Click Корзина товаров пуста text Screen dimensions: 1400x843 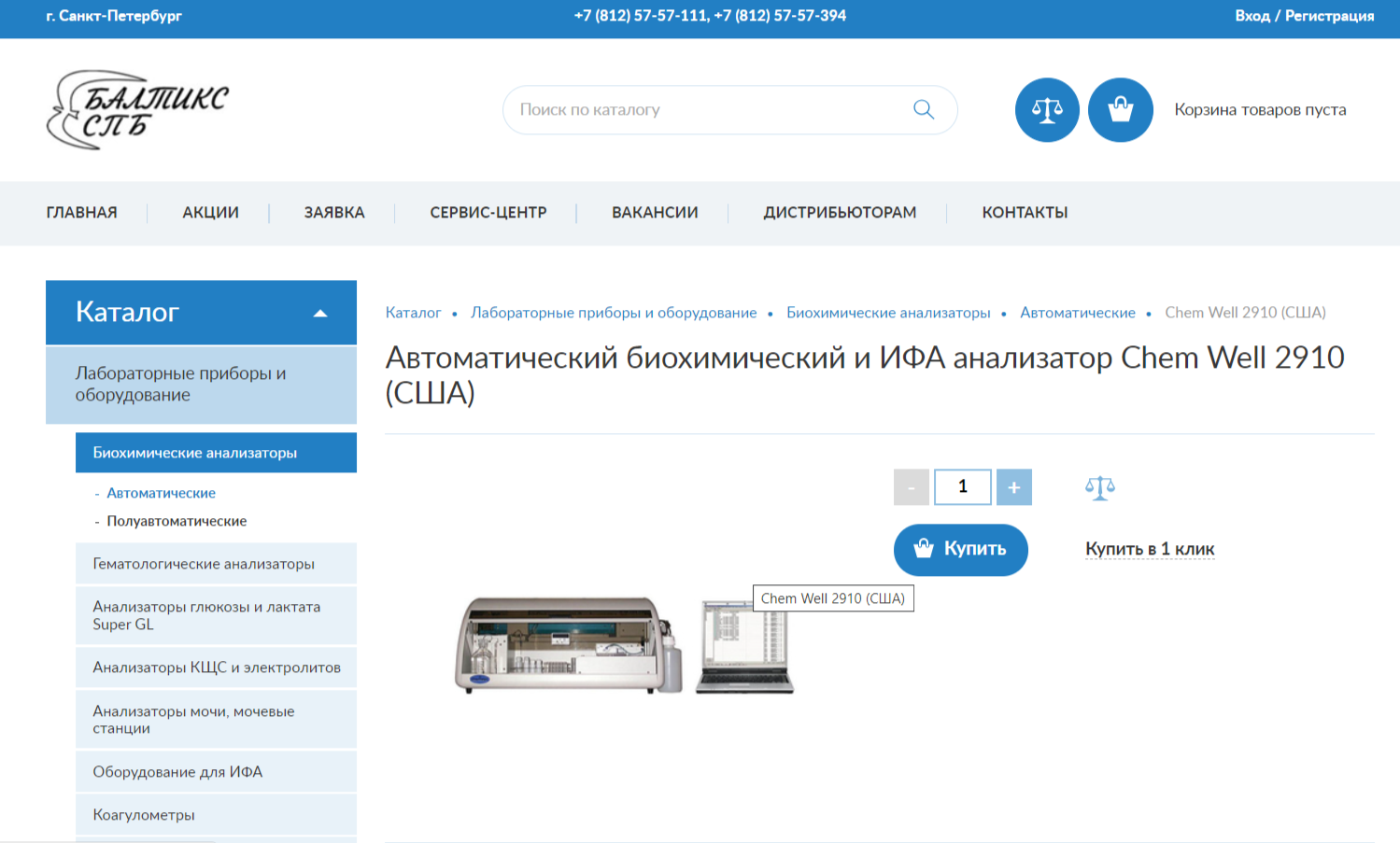1260,110
